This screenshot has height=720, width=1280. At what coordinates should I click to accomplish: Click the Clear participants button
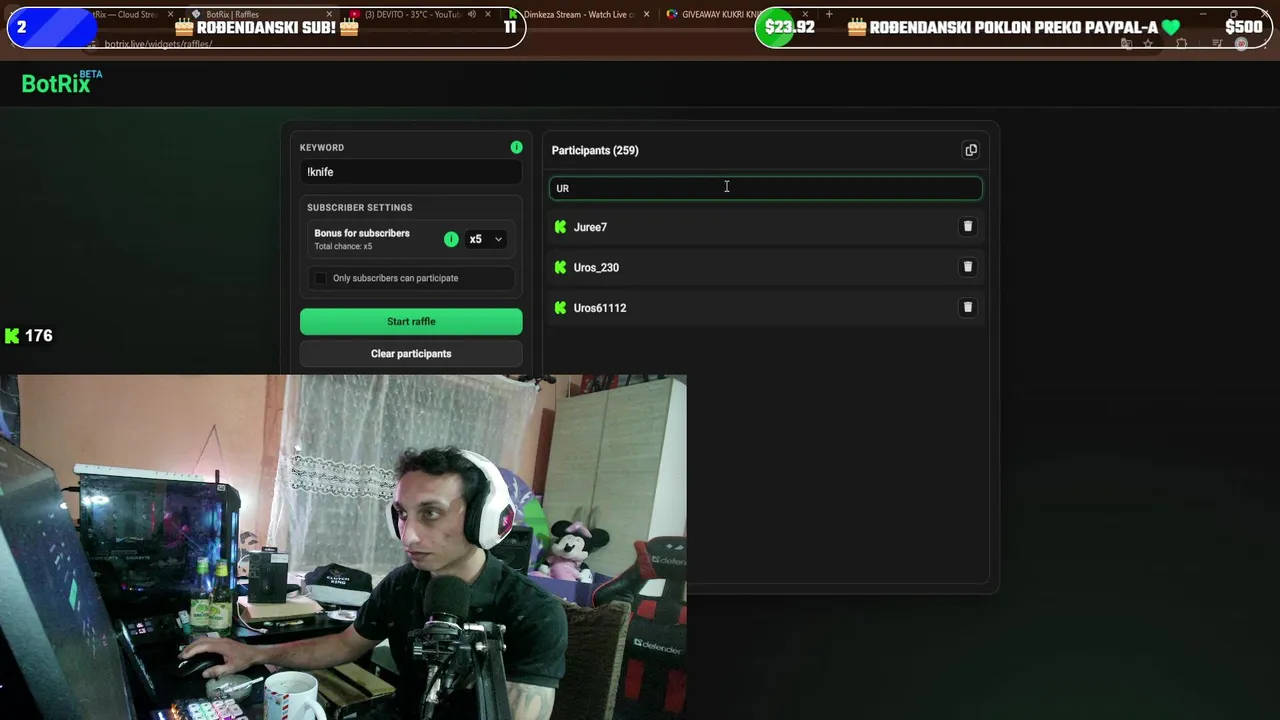tap(411, 353)
